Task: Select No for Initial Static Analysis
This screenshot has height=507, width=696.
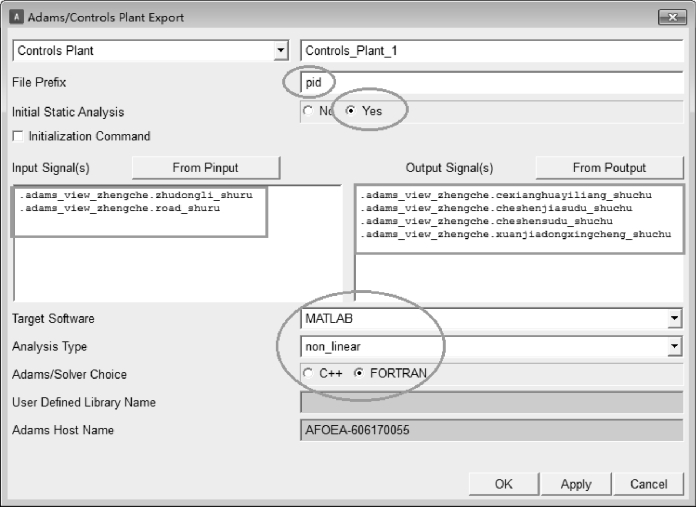Action: coord(308,111)
